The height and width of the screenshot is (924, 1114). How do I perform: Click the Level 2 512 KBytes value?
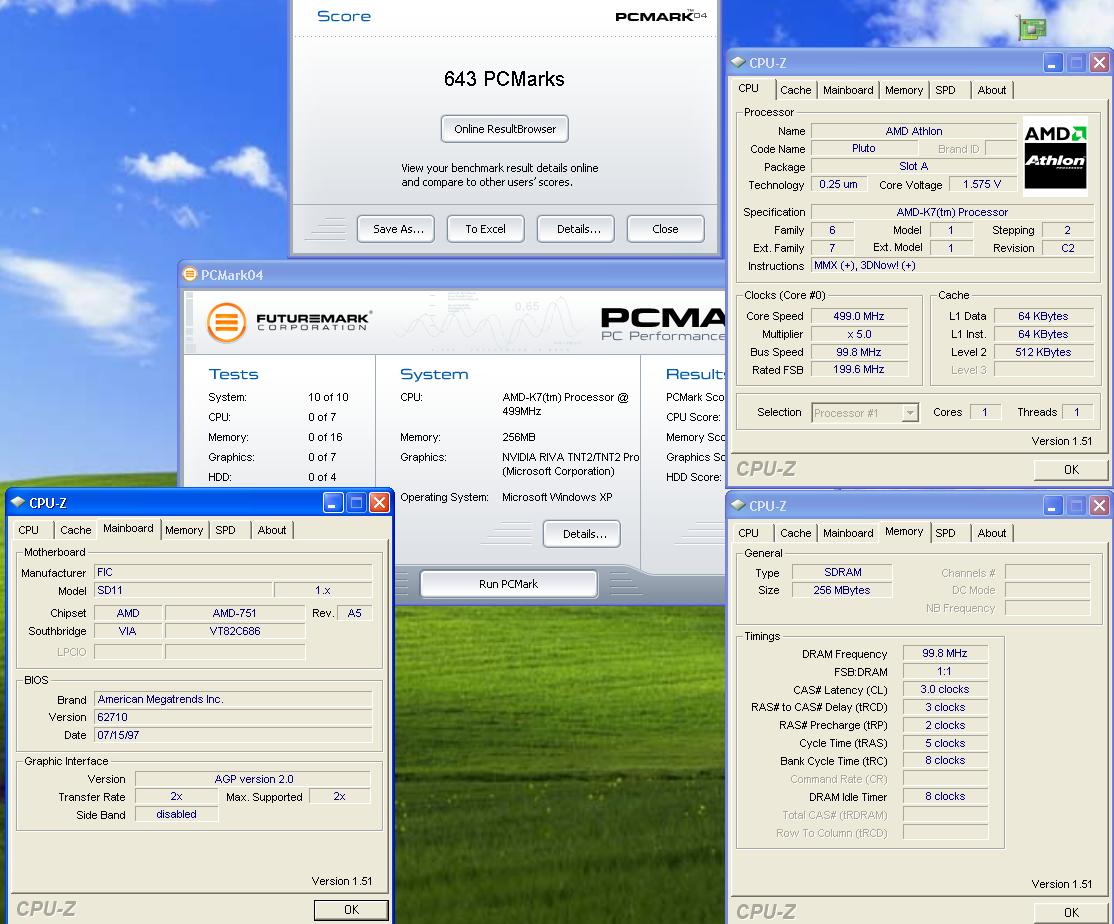tap(1043, 352)
